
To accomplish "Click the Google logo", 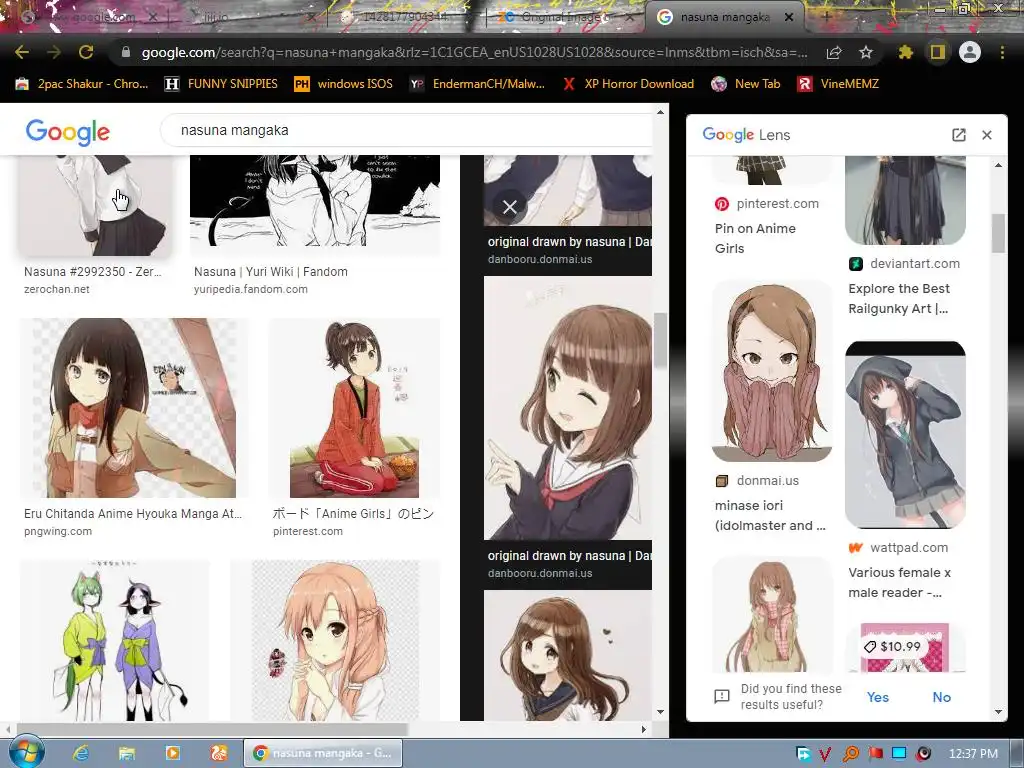I will [68, 132].
